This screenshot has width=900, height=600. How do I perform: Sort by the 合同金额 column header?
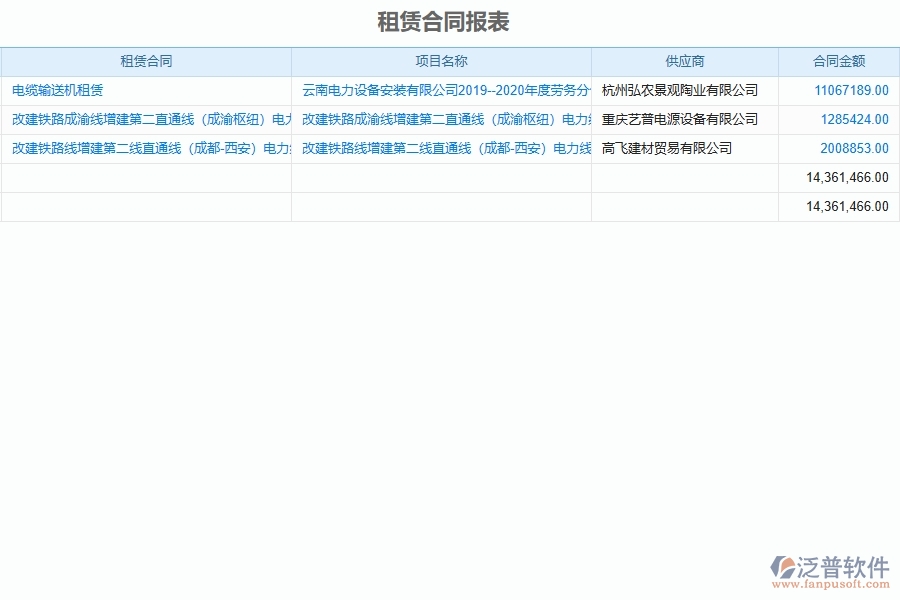[838, 61]
